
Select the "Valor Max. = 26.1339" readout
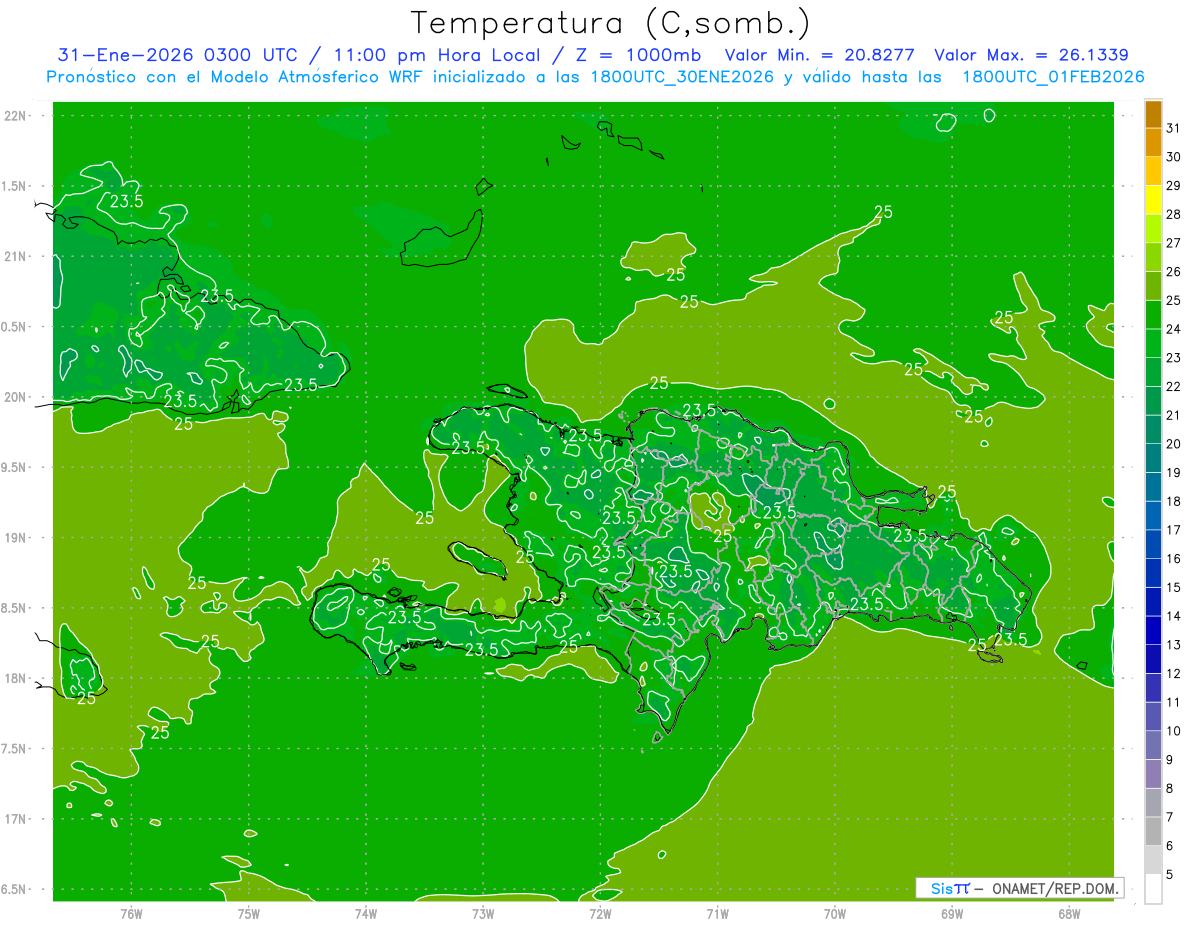point(1031,55)
